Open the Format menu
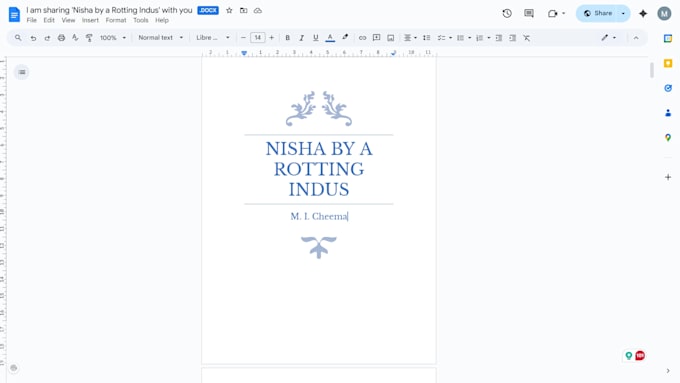The width and height of the screenshot is (680, 383). (x=116, y=20)
